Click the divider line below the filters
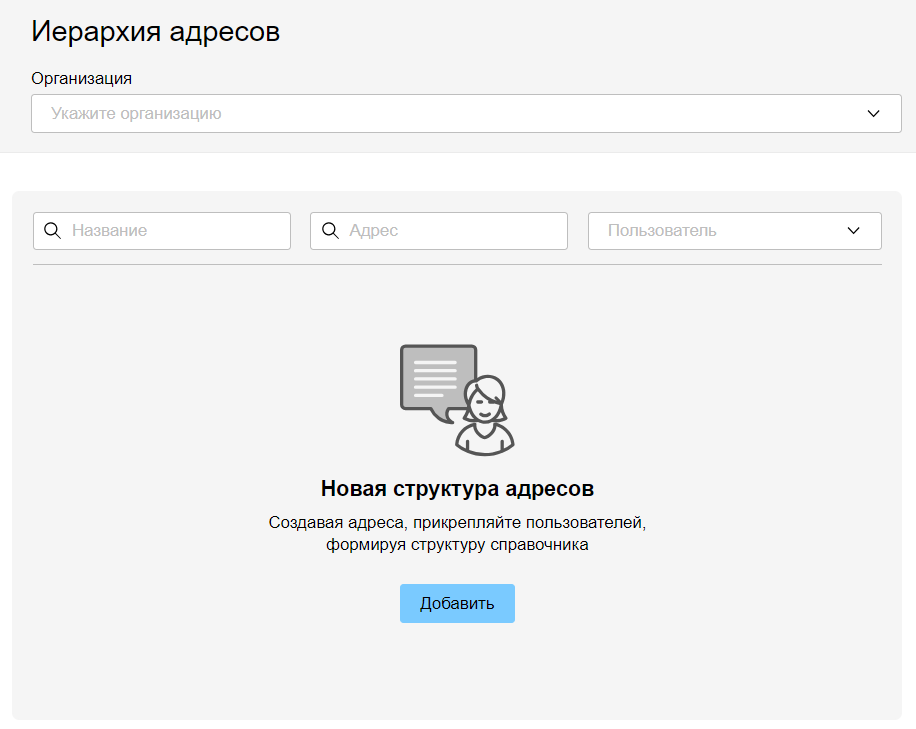Image resolution: width=916 pixels, height=729 pixels. click(x=457, y=265)
